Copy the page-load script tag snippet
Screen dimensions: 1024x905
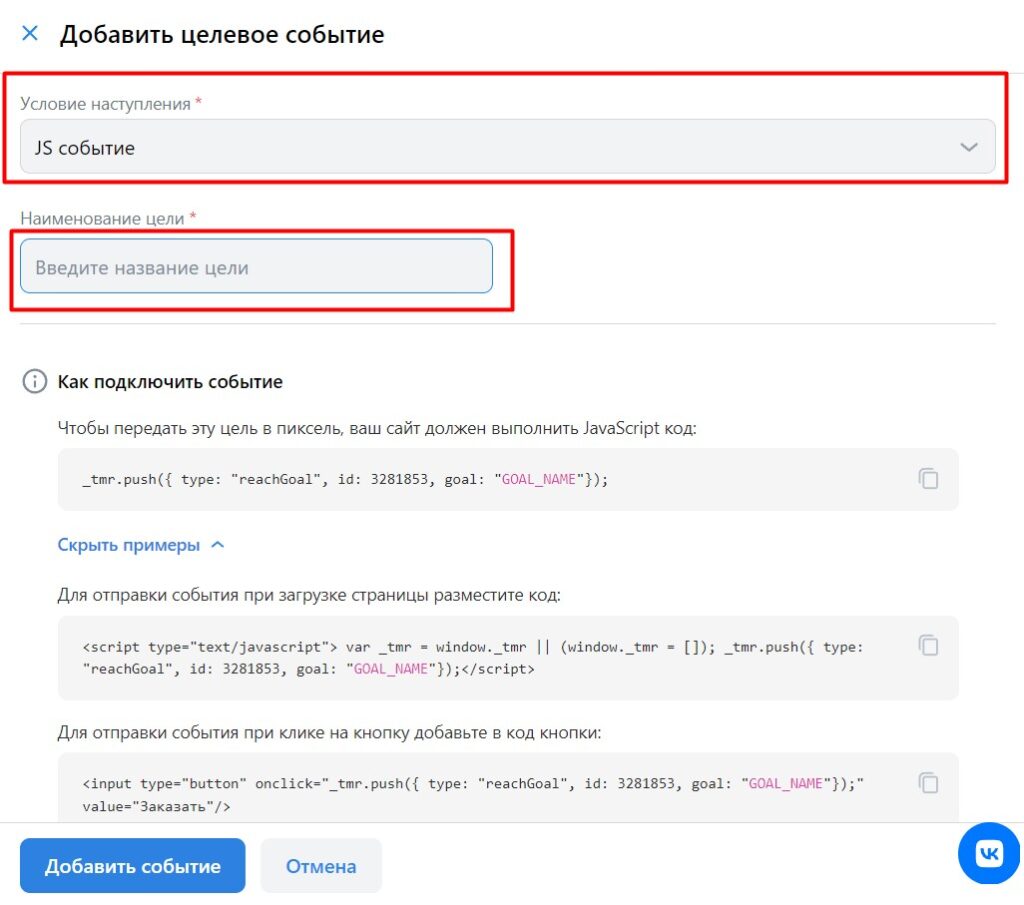(x=929, y=646)
